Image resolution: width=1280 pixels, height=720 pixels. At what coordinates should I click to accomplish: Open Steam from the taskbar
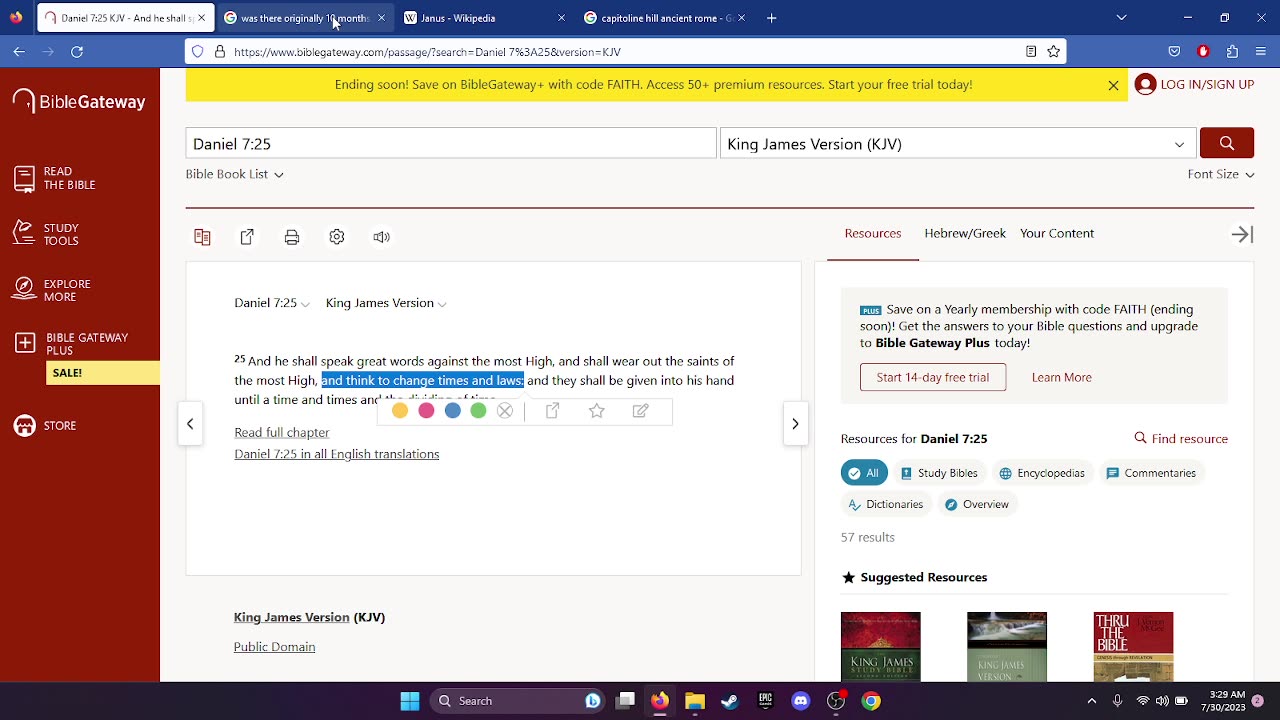pyautogui.click(x=730, y=701)
